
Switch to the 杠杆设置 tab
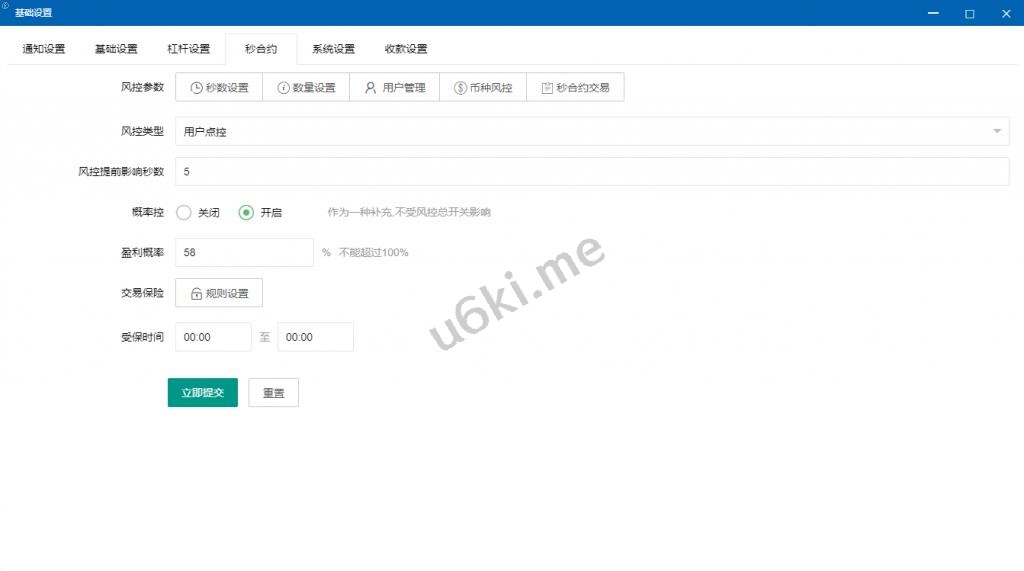pos(188,49)
